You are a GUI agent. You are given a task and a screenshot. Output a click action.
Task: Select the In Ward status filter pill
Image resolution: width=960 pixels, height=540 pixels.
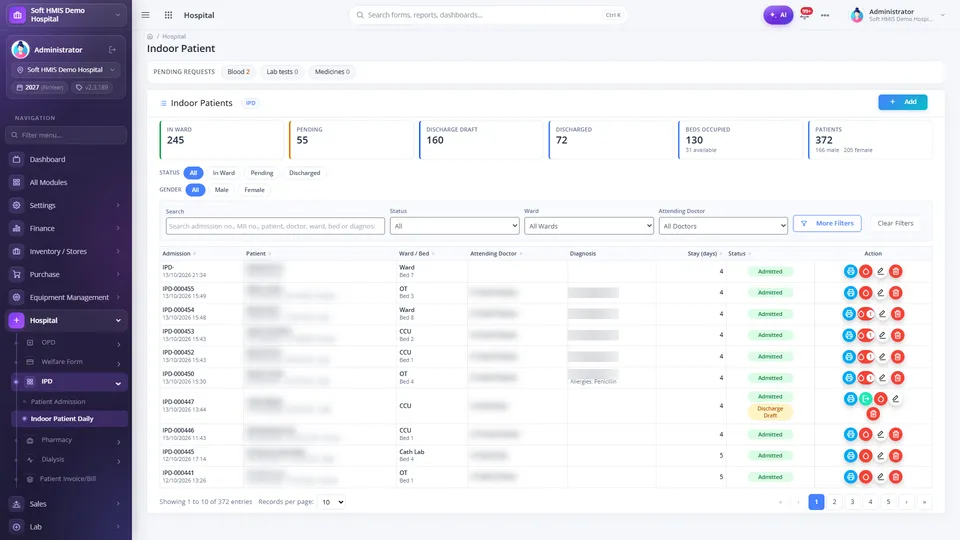[x=223, y=173]
